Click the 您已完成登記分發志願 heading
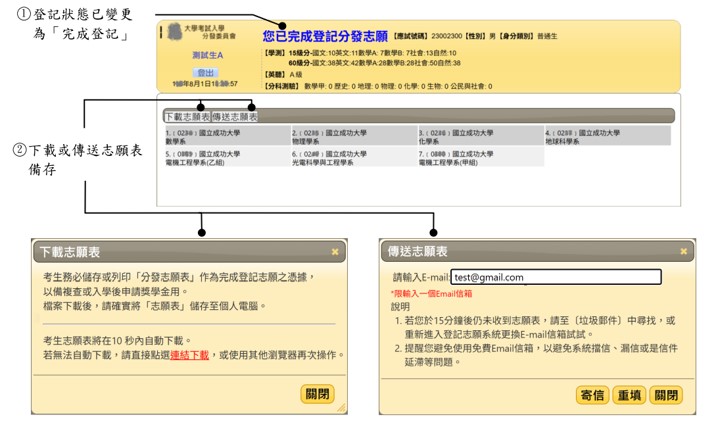Image resolution: width=718 pixels, height=423 pixels. point(325,36)
